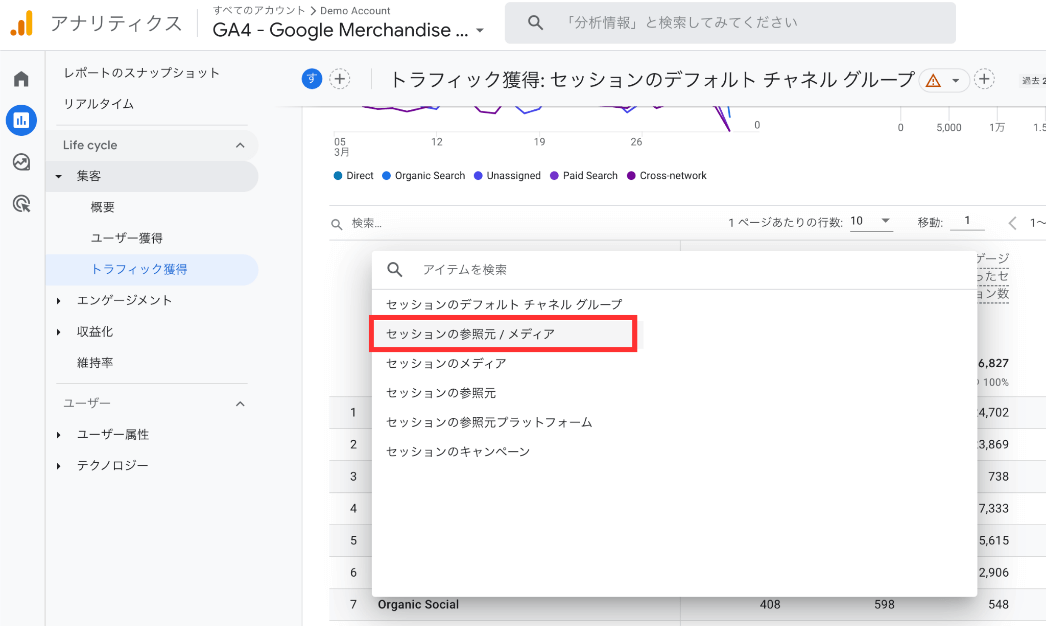
Task: Open 維持率 report
Action: tap(95, 362)
